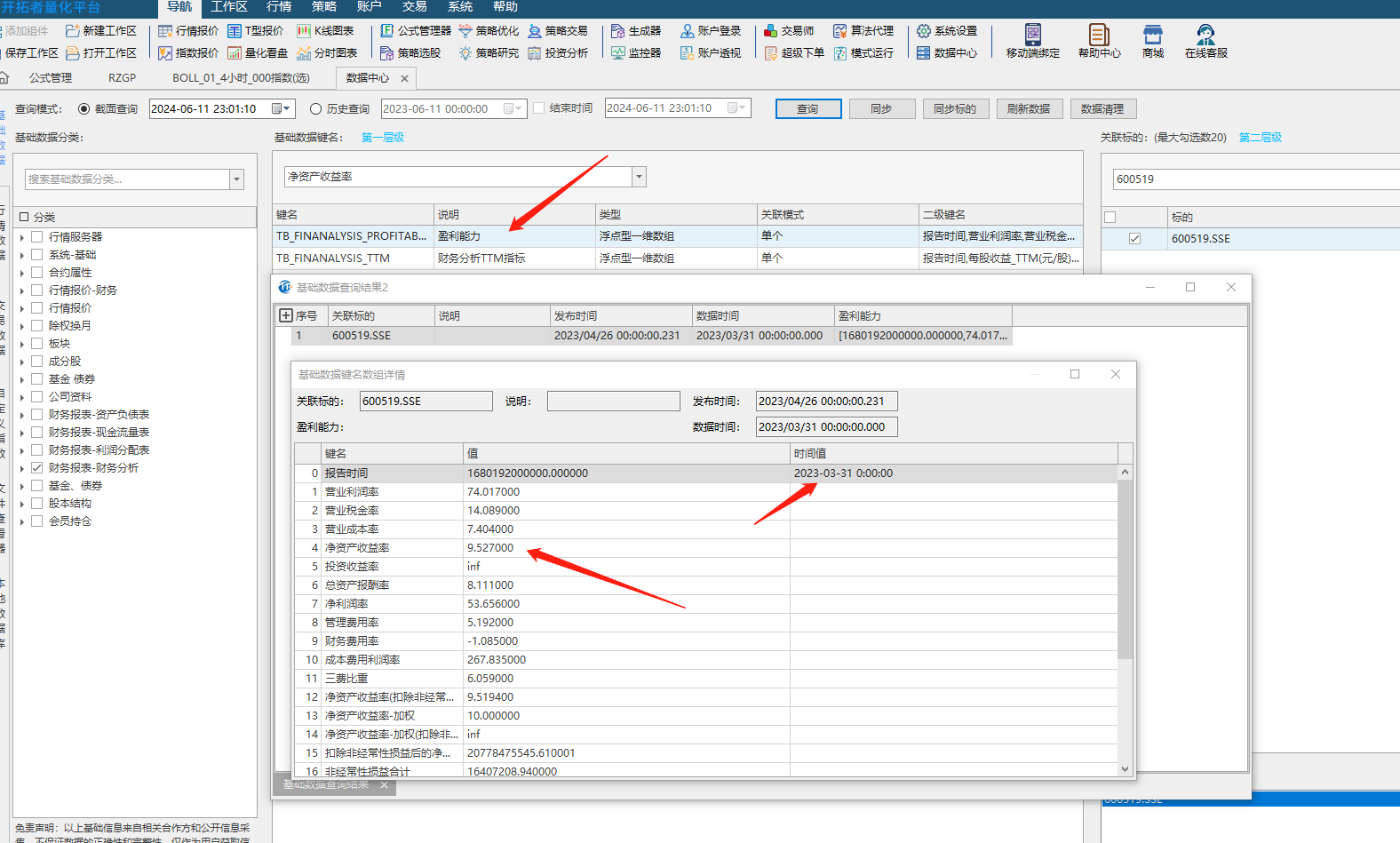Image resolution: width=1400 pixels, height=843 pixels.
Task: Open T型报价 panel
Action: pyautogui.click(x=256, y=31)
